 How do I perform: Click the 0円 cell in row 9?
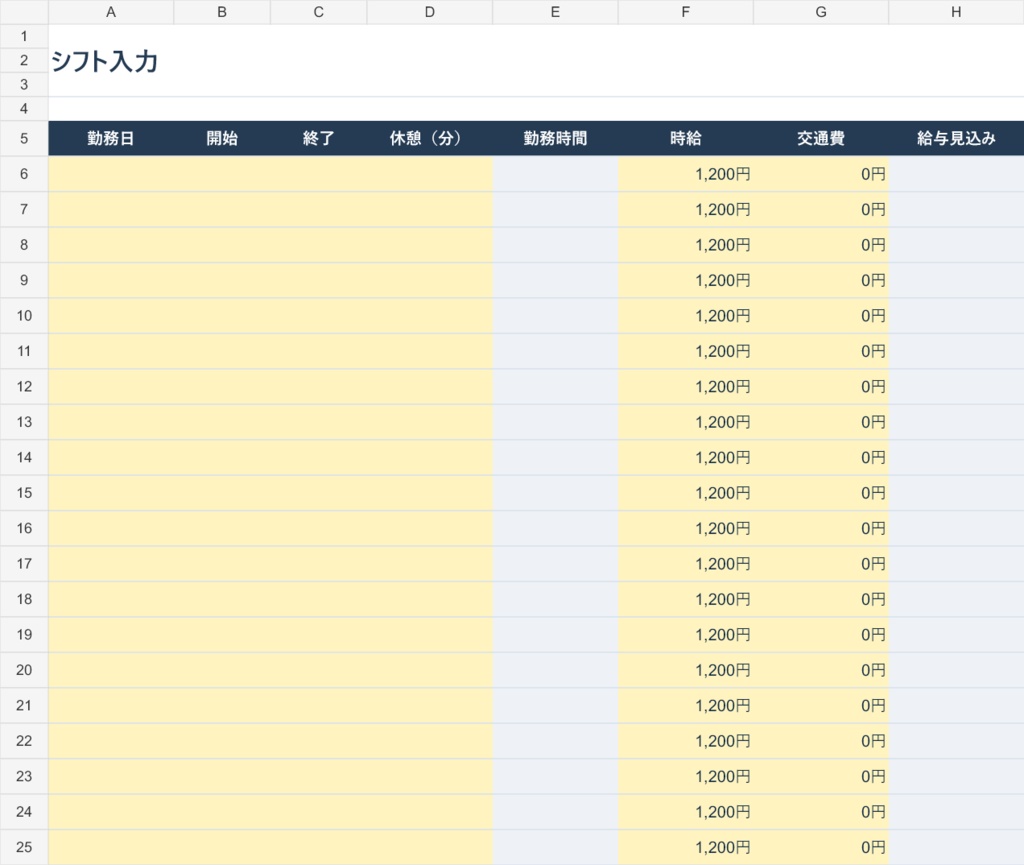[x=821, y=280]
